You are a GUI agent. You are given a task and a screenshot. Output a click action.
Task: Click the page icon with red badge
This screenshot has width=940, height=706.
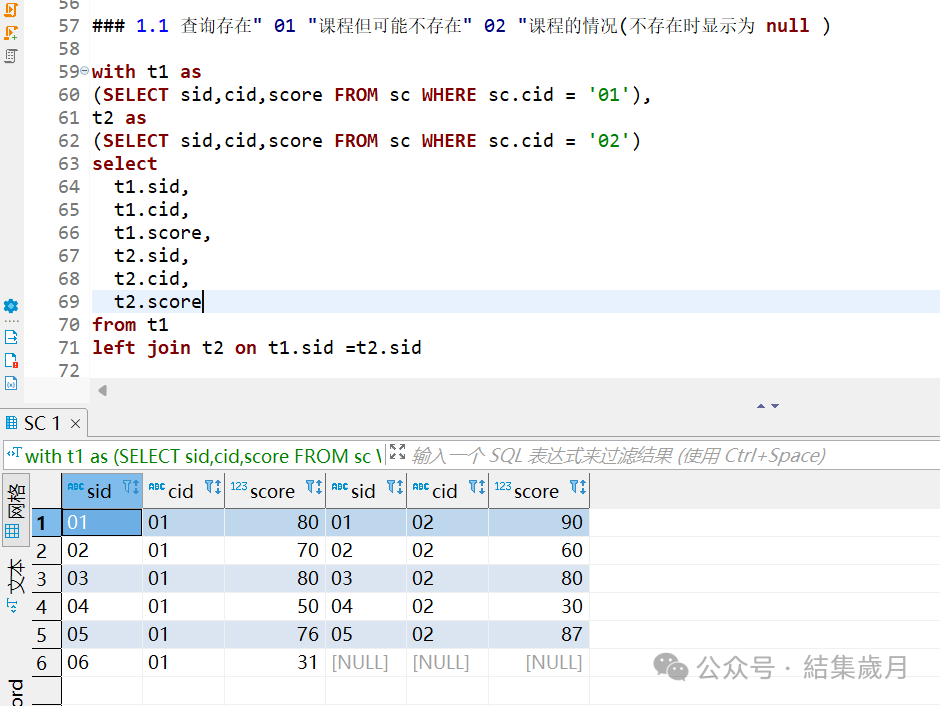[11, 361]
